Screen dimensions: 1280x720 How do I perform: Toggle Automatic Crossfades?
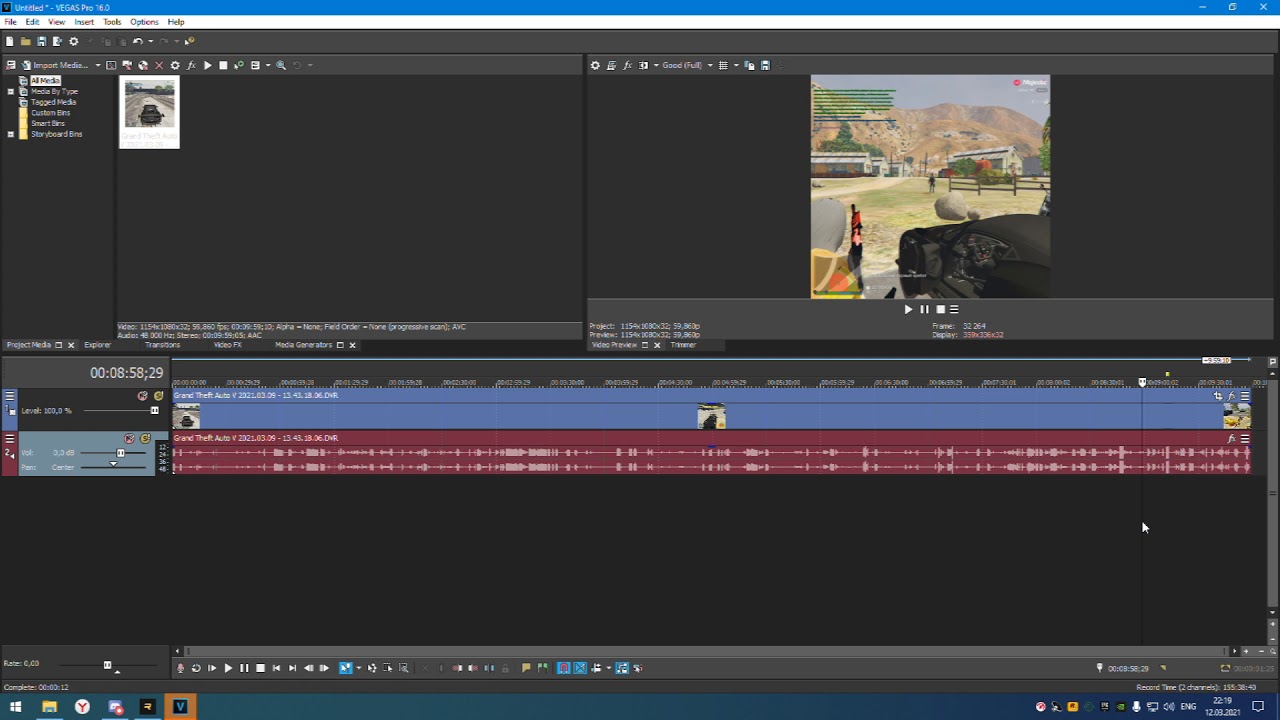[580, 668]
